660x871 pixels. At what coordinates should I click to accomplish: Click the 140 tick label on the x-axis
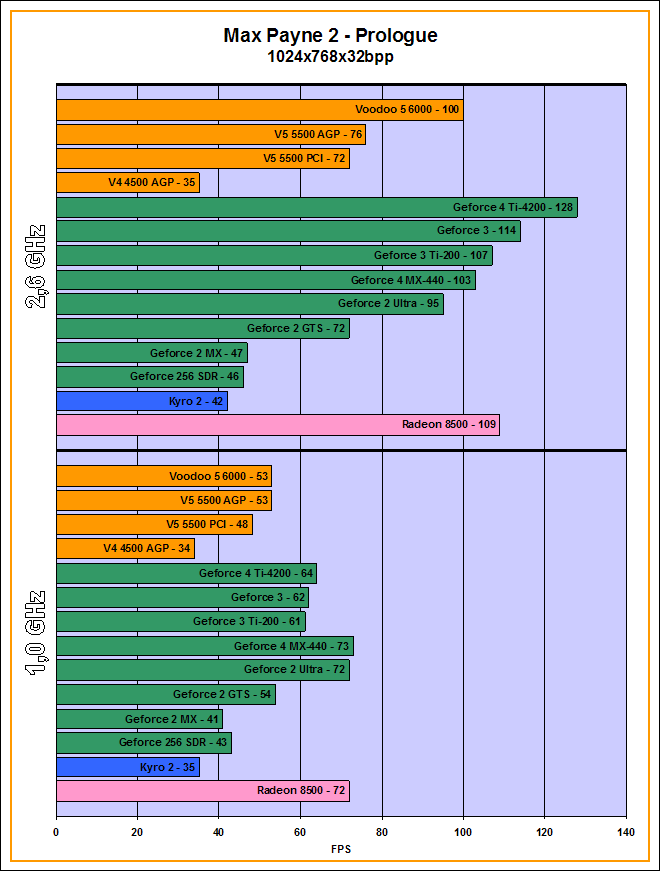(625, 832)
